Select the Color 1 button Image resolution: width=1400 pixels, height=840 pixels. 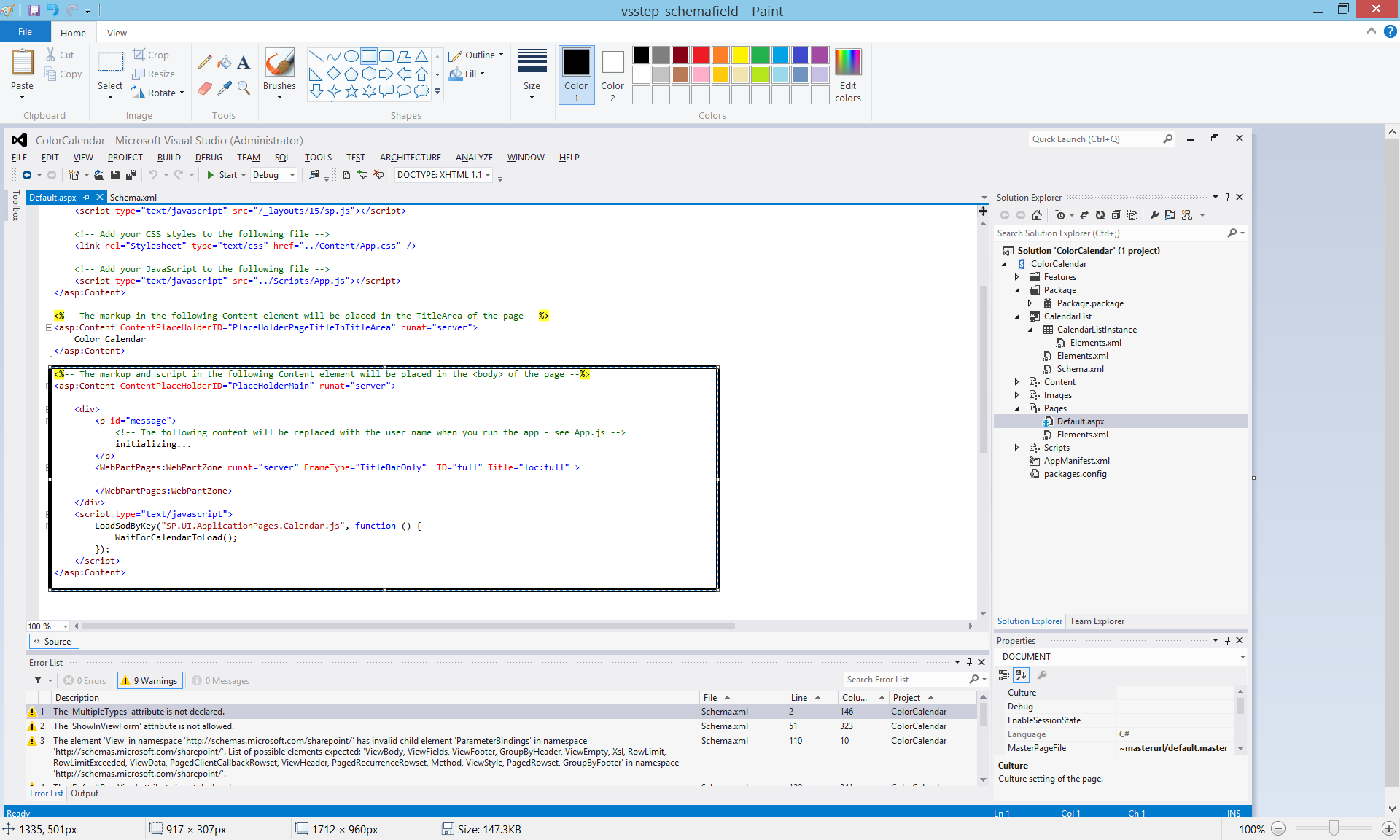(x=576, y=74)
